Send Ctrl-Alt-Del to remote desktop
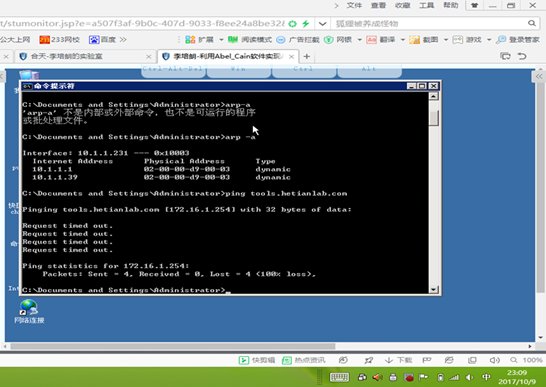This screenshot has width=546, height=387. click(x=173, y=70)
